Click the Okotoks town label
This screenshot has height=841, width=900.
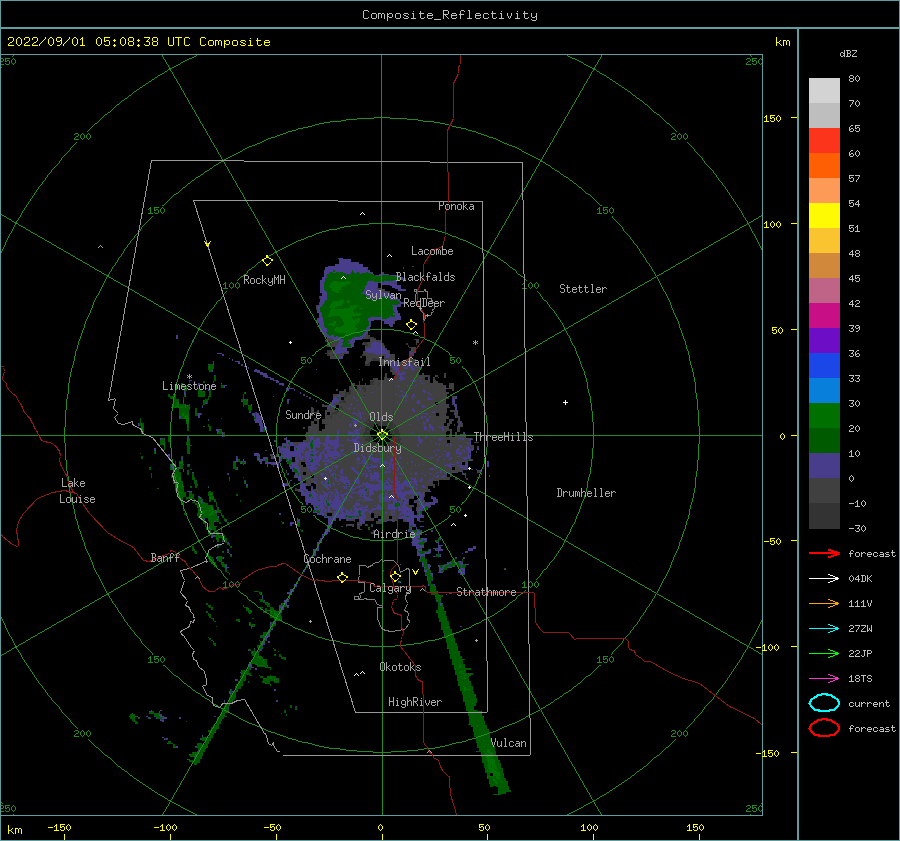[x=400, y=667]
